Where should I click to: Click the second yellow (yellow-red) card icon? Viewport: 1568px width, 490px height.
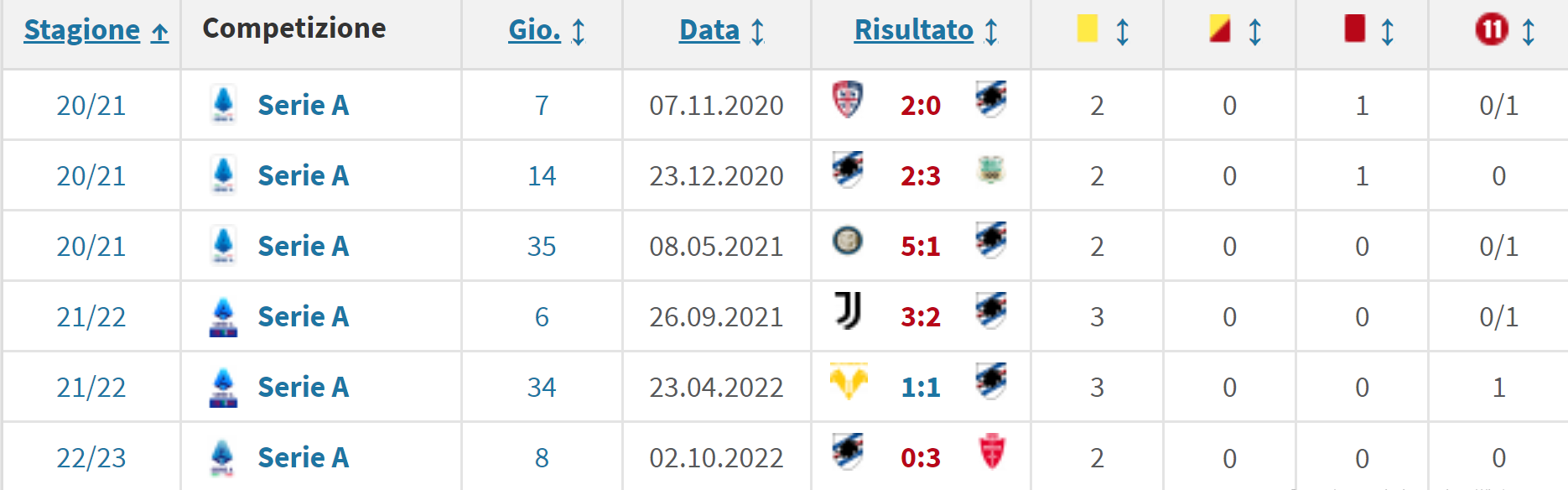1220,29
